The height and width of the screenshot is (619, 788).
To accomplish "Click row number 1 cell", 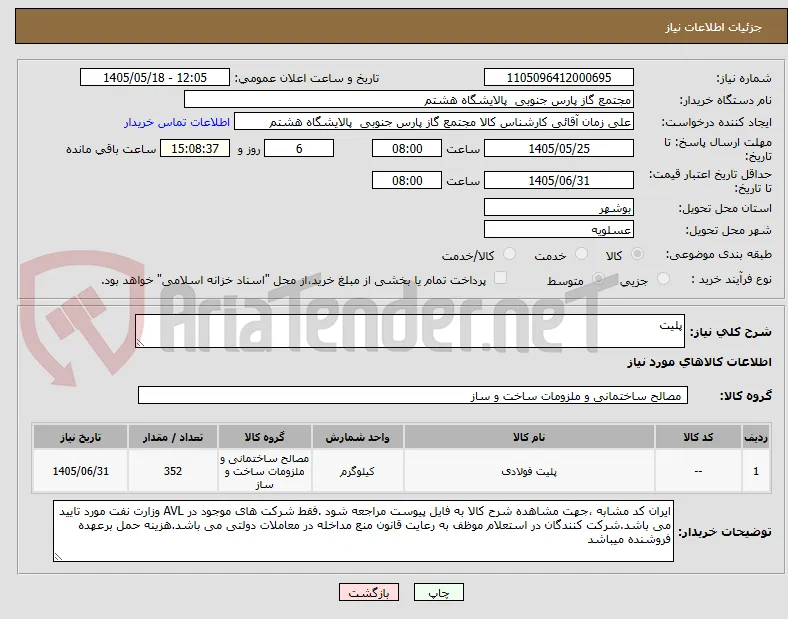I will [x=756, y=471].
